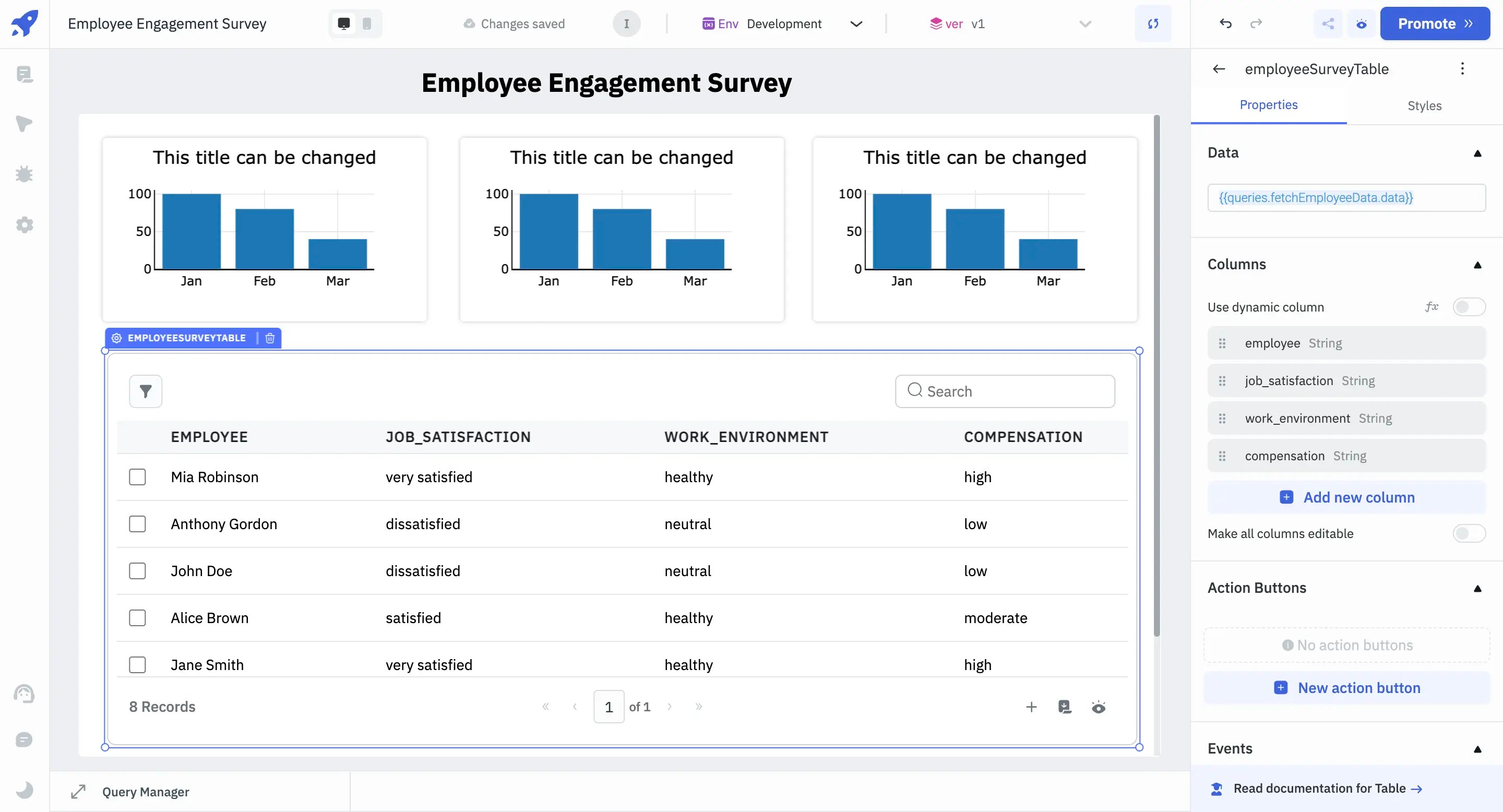1503x812 pixels.
Task: Open the share icon in the top toolbar
Action: (x=1328, y=23)
